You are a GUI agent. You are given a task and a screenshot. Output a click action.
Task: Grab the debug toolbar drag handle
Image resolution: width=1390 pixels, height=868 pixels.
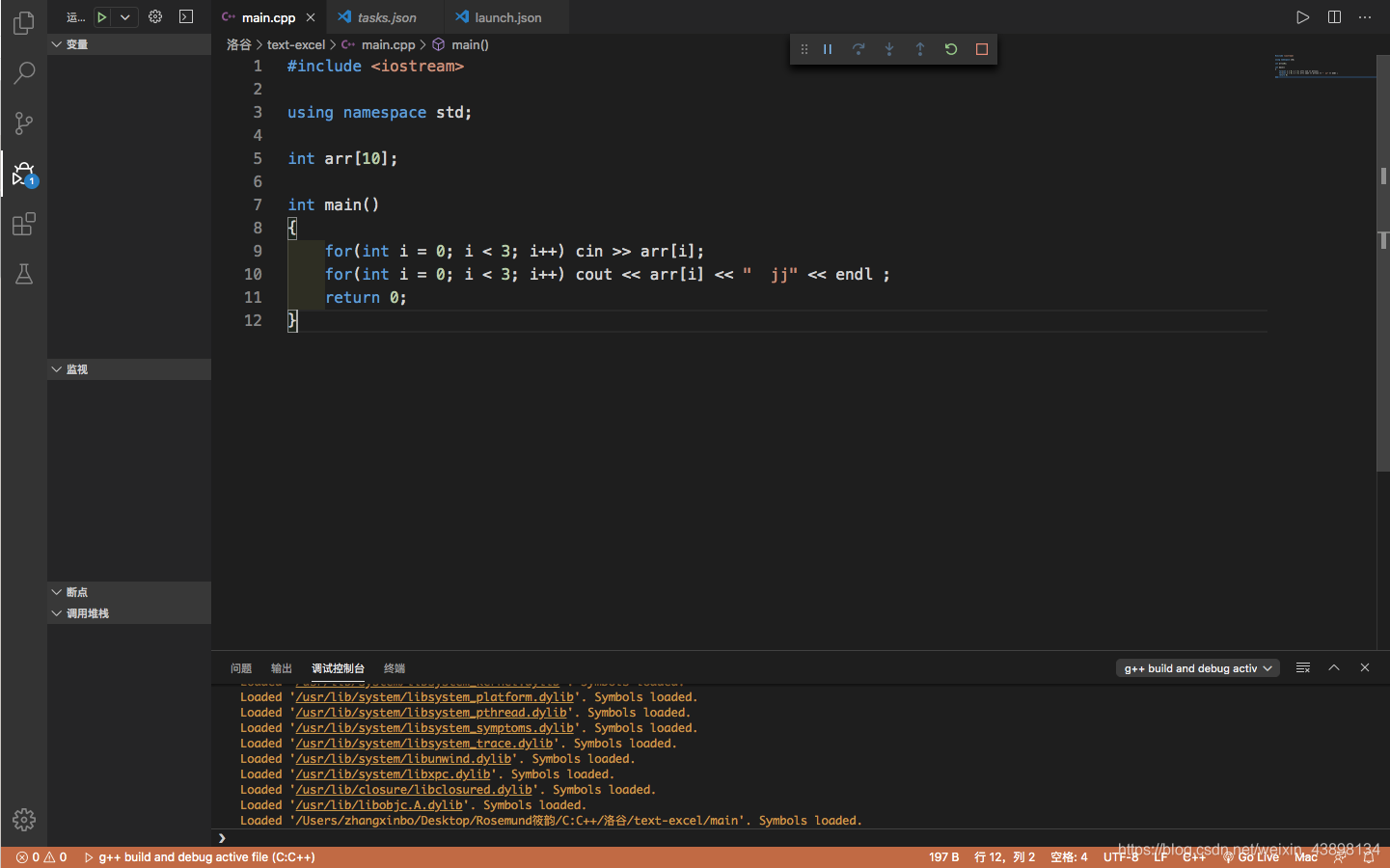click(804, 49)
